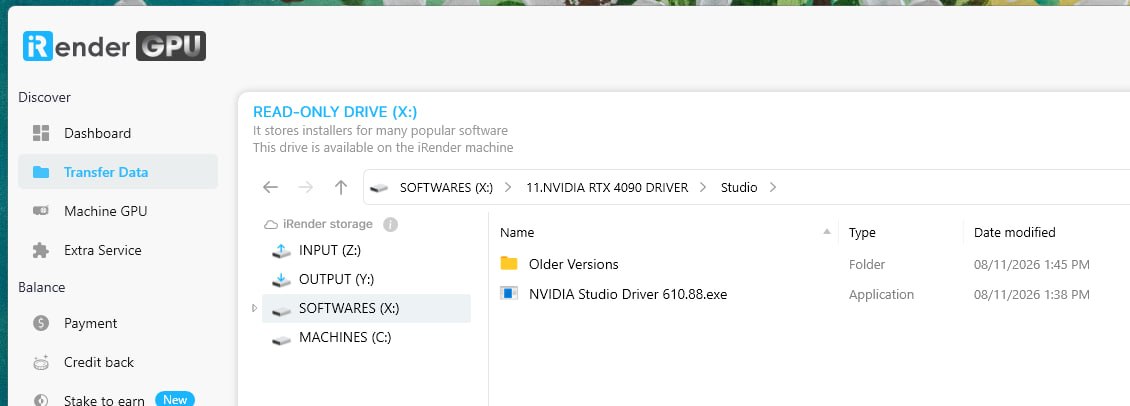Click the READ-ONLY DRIVE (X:) heading
This screenshot has height=406, width=1130.
coord(335,112)
